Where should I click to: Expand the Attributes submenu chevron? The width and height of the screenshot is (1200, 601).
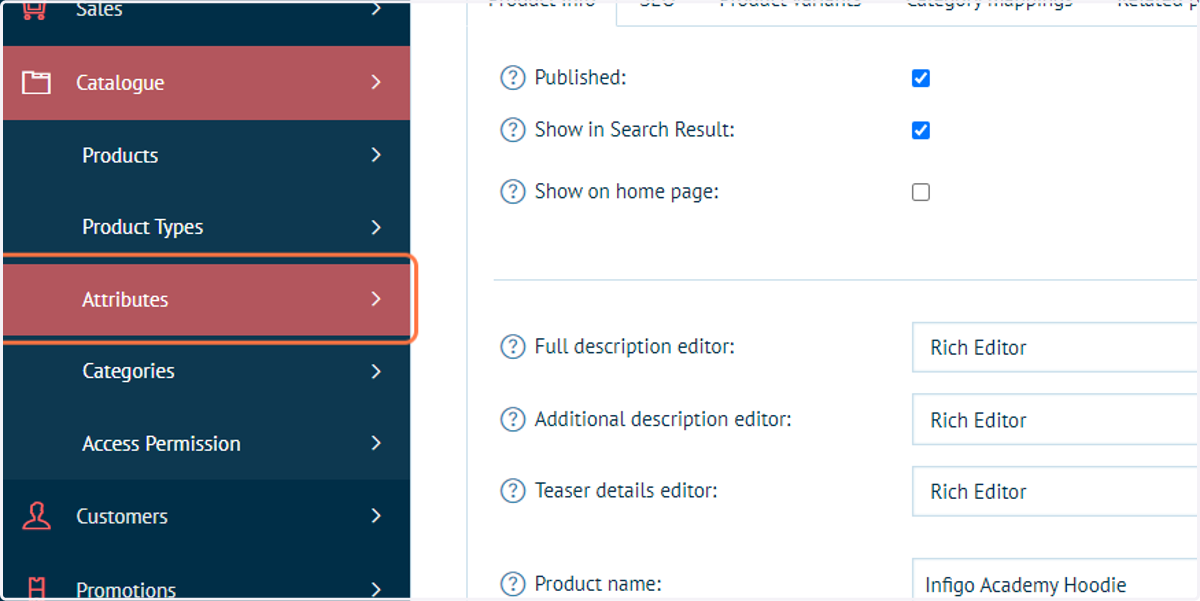point(376,299)
